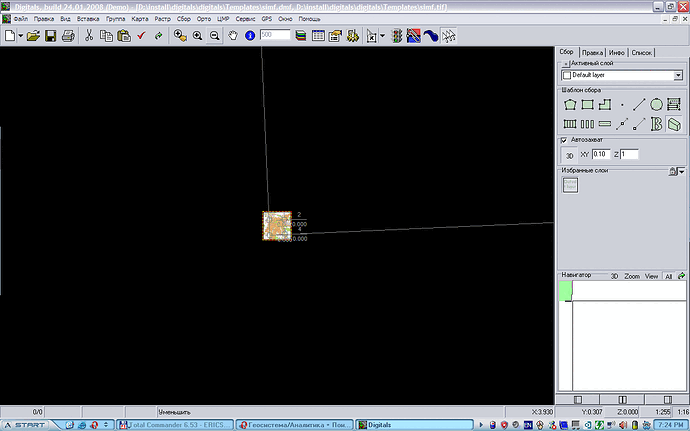This screenshot has width=690, height=431.
Task: Click the 3D button in Навигатор
Action: [x=614, y=276]
